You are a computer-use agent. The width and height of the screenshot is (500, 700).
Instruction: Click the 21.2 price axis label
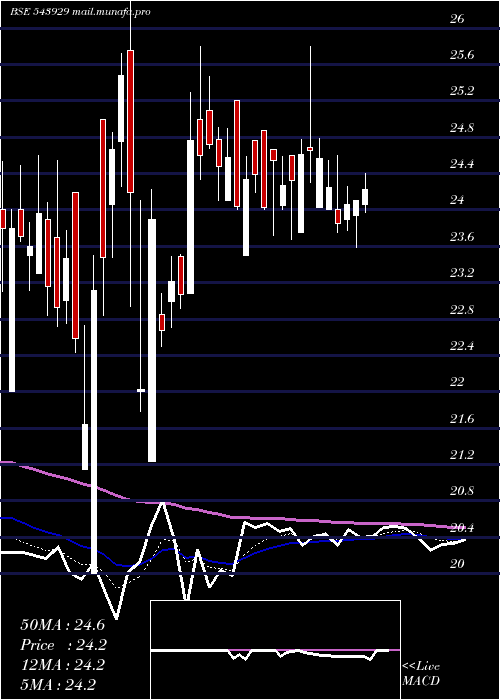pos(462,455)
